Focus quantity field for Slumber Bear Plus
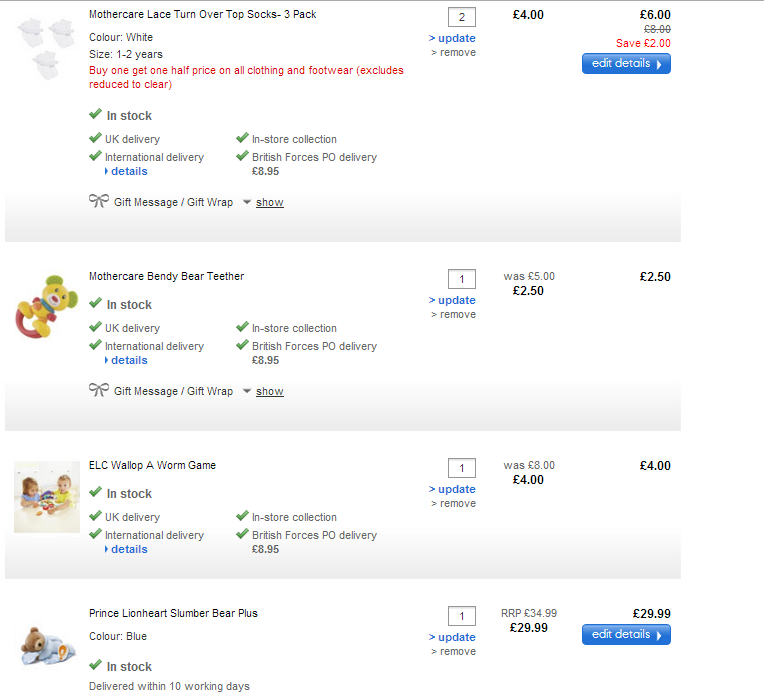 [461, 616]
